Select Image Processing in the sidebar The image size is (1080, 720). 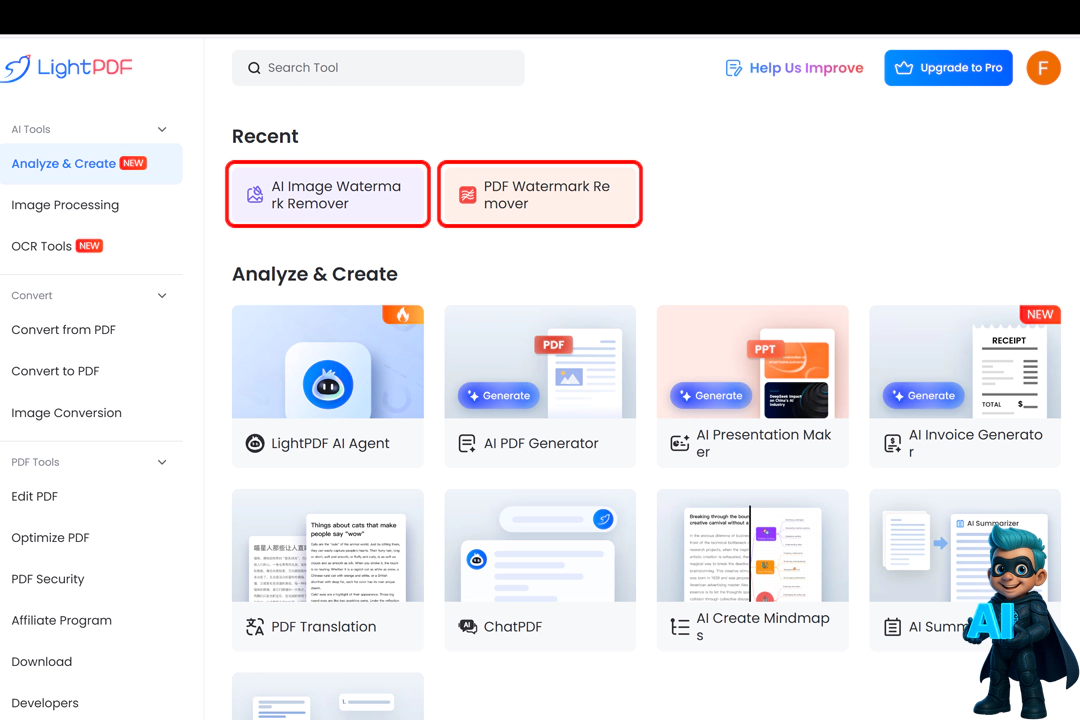65,205
